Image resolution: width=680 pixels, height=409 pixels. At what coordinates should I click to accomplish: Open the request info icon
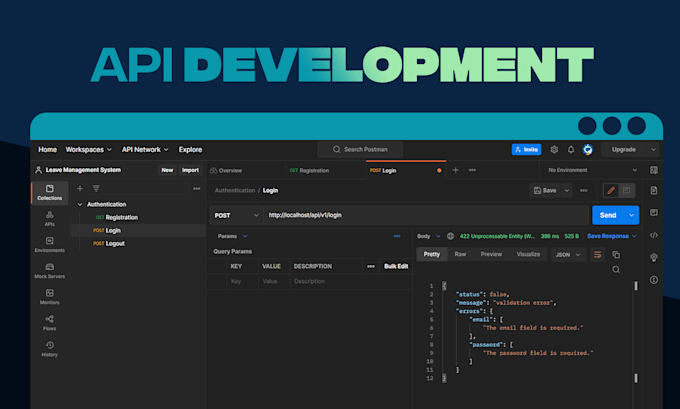[x=654, y=280]
